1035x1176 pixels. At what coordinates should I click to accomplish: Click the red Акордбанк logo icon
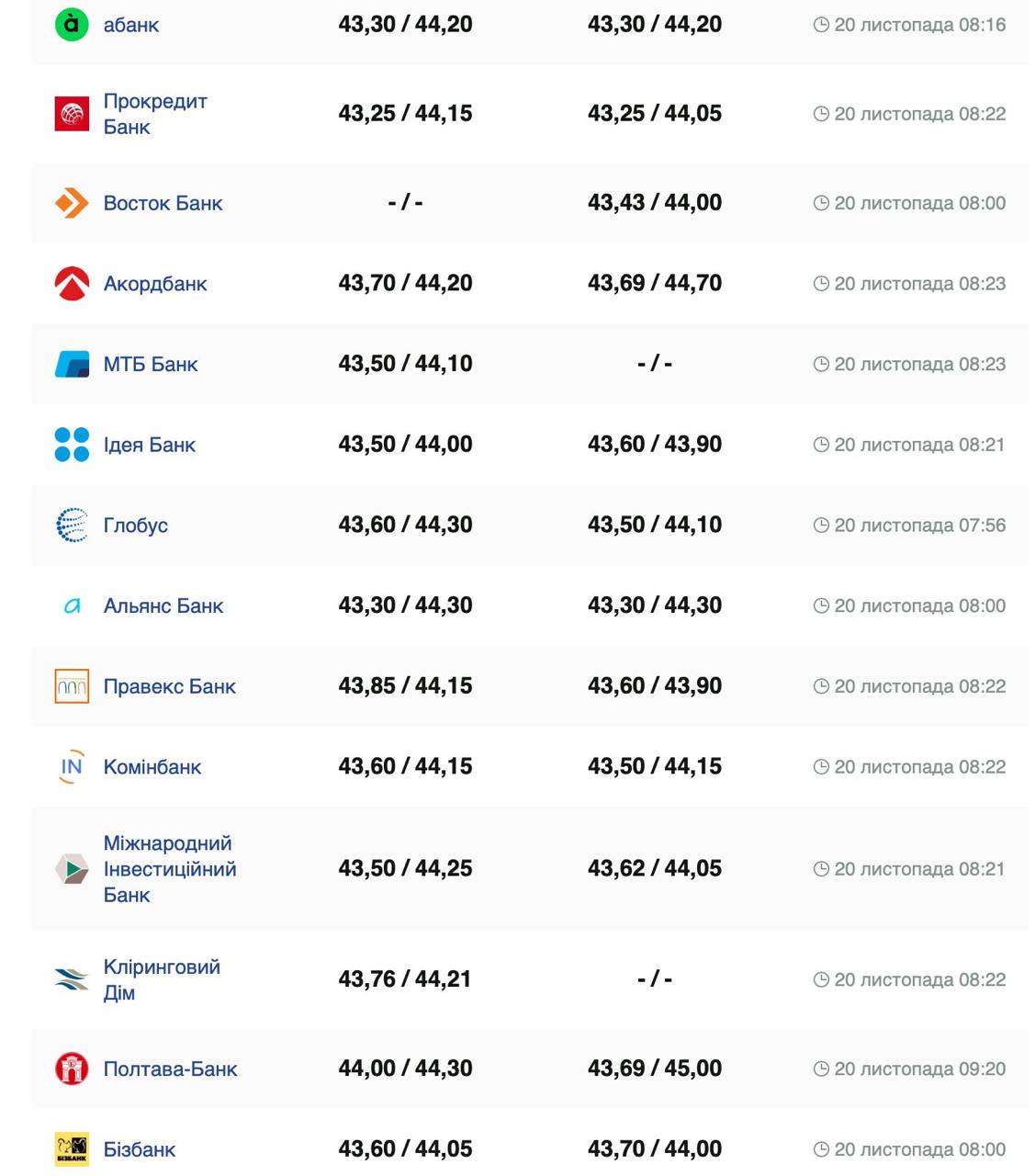click(72, 284)
